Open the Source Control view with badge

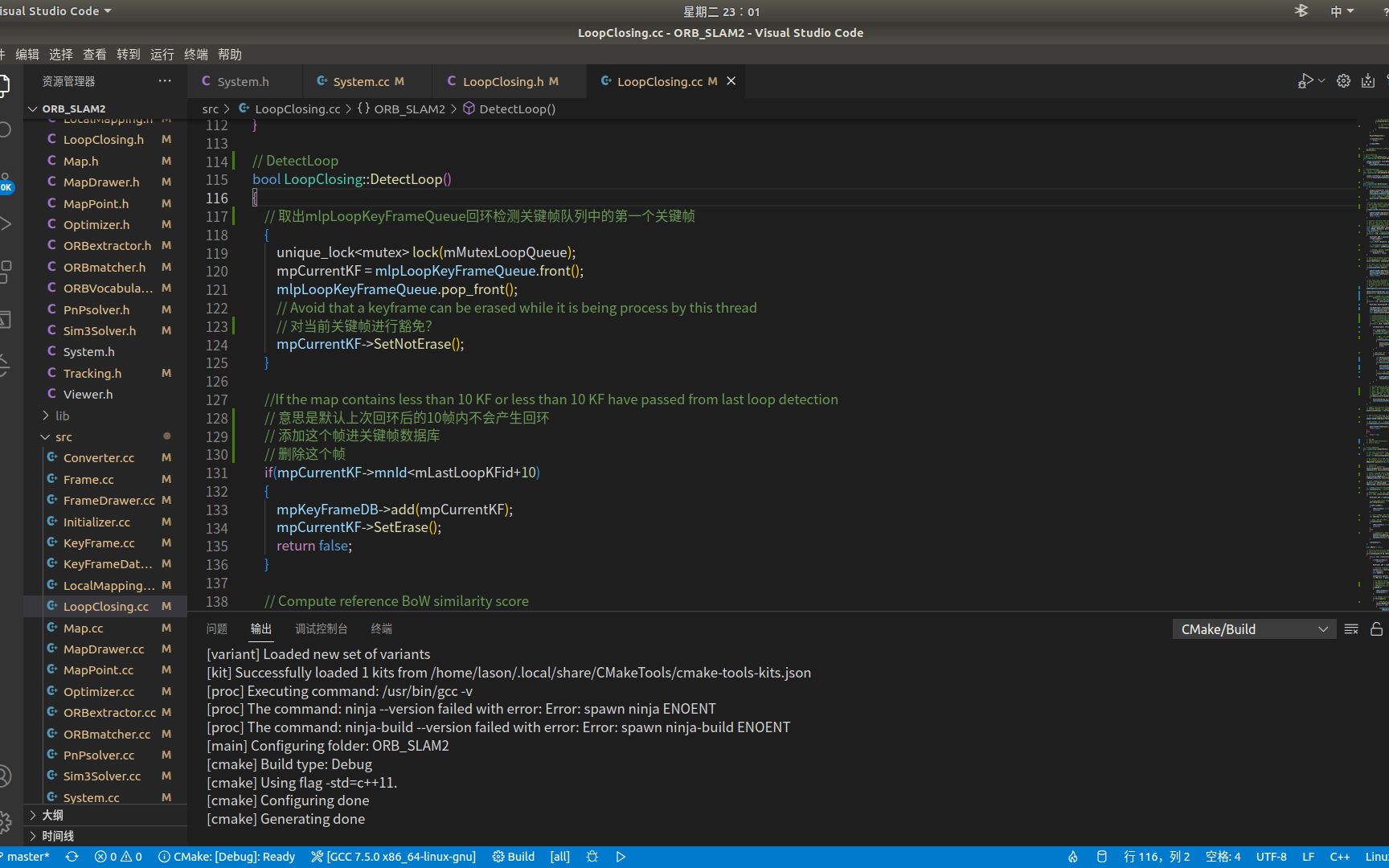(x=5, y=182)
